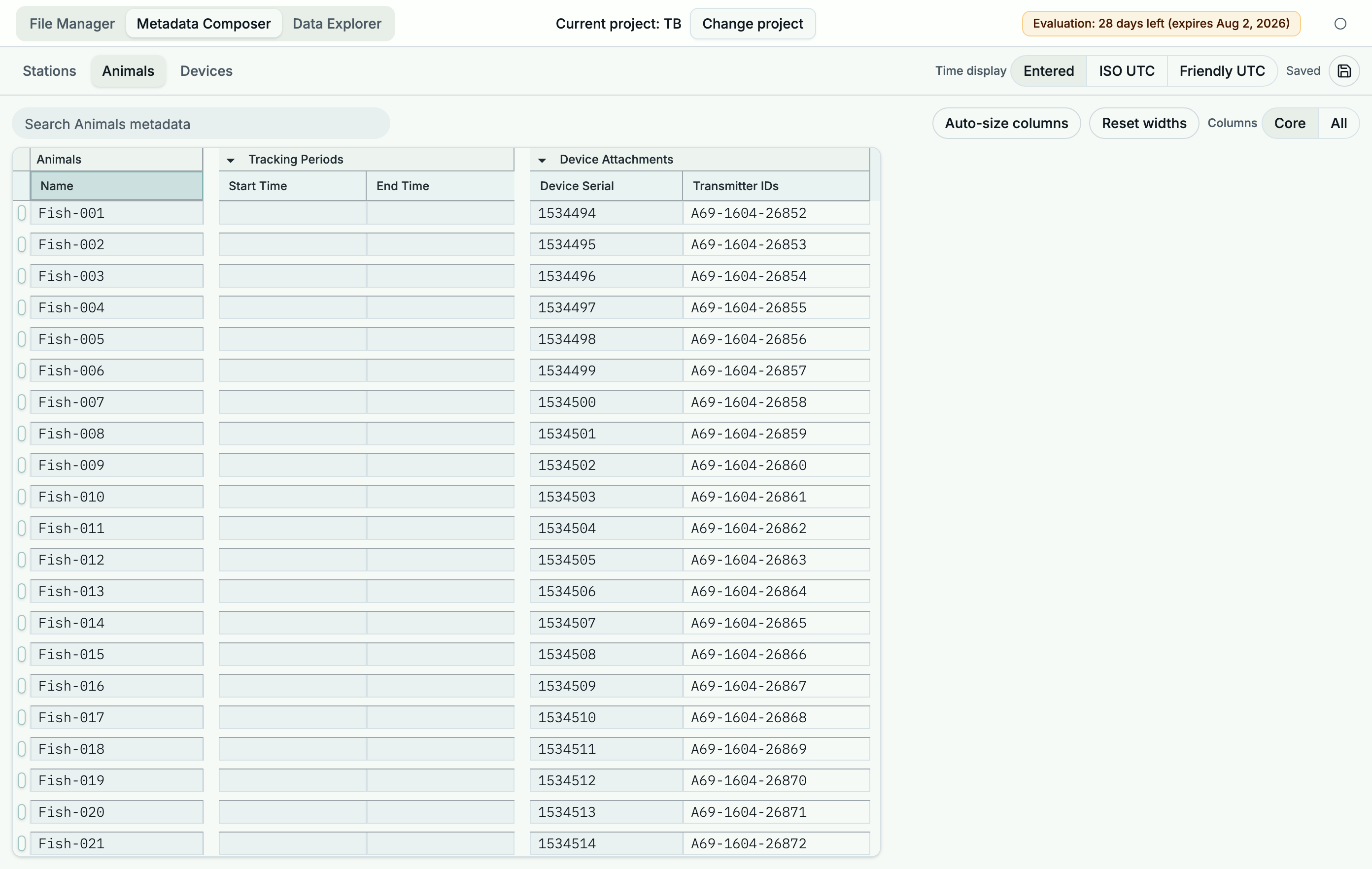1372x869 pixels.
Task: Select the Fish-018 name cell
Action: click(117, 749)
